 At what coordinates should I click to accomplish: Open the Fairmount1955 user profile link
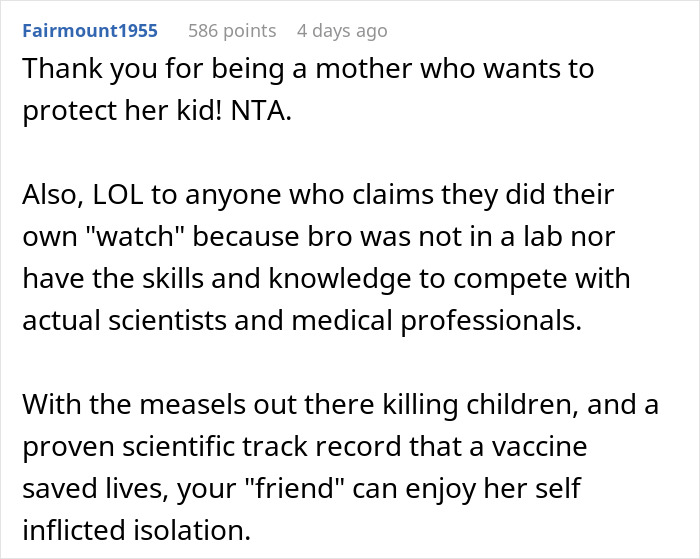(x=89, y=31)
